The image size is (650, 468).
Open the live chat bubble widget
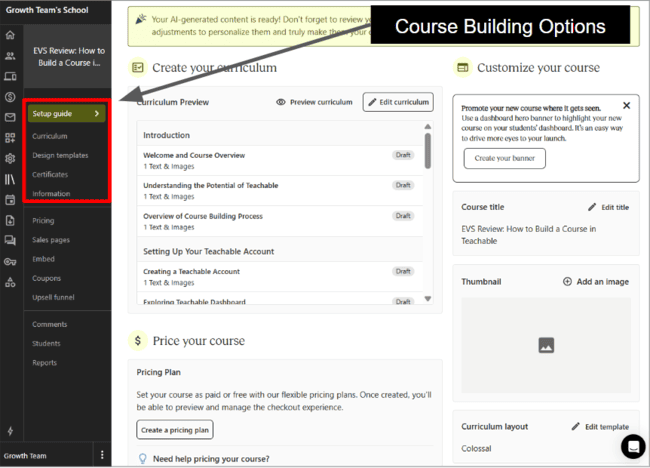(633, 446)
